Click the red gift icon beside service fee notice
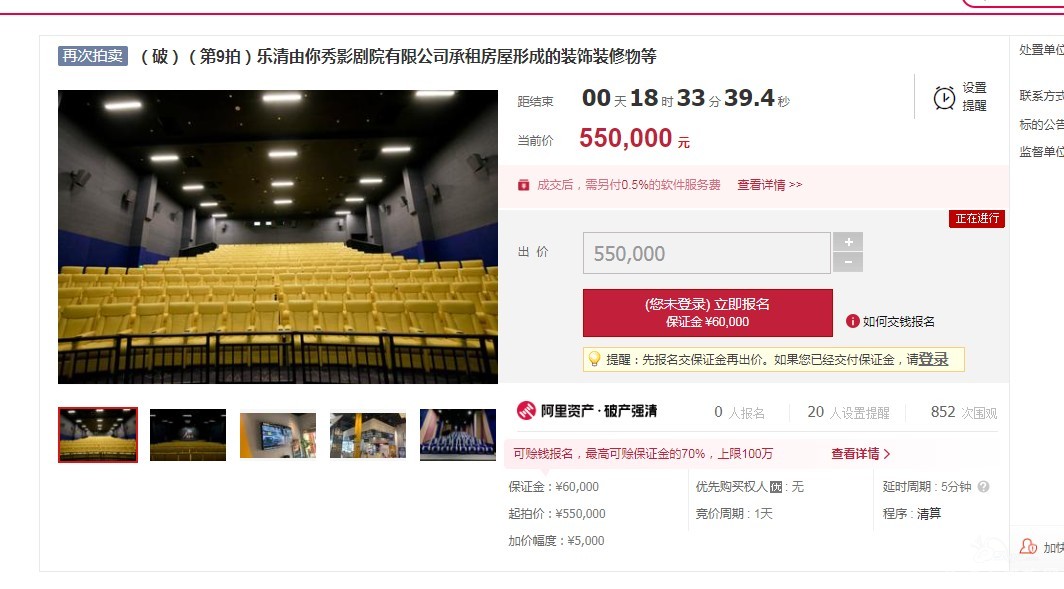Image resolution: width=1064 pixels, height=589 pixels. 523,185
